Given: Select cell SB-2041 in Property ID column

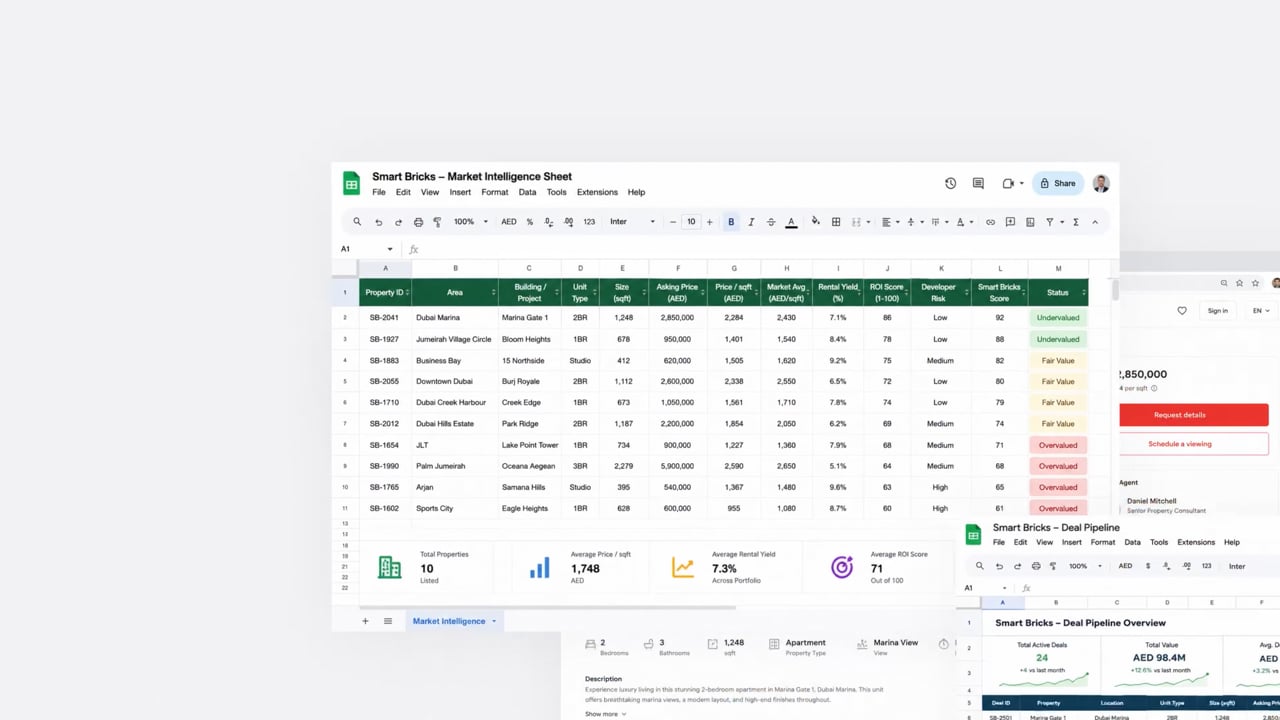Looking at the screenshot, I should pyautogui.click(x=385, y=318).
